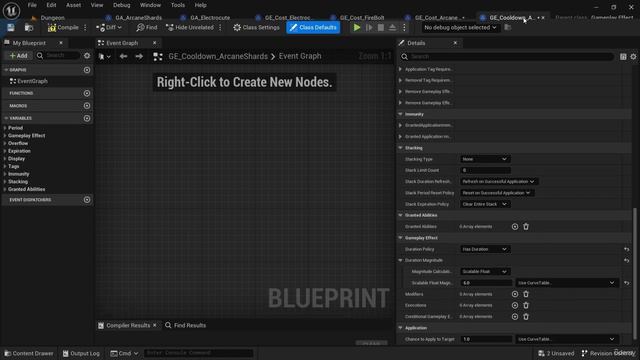640x360 pixels.
Task: Compile the blueprint
Action: pyautogui.click(x=63, y=27)
